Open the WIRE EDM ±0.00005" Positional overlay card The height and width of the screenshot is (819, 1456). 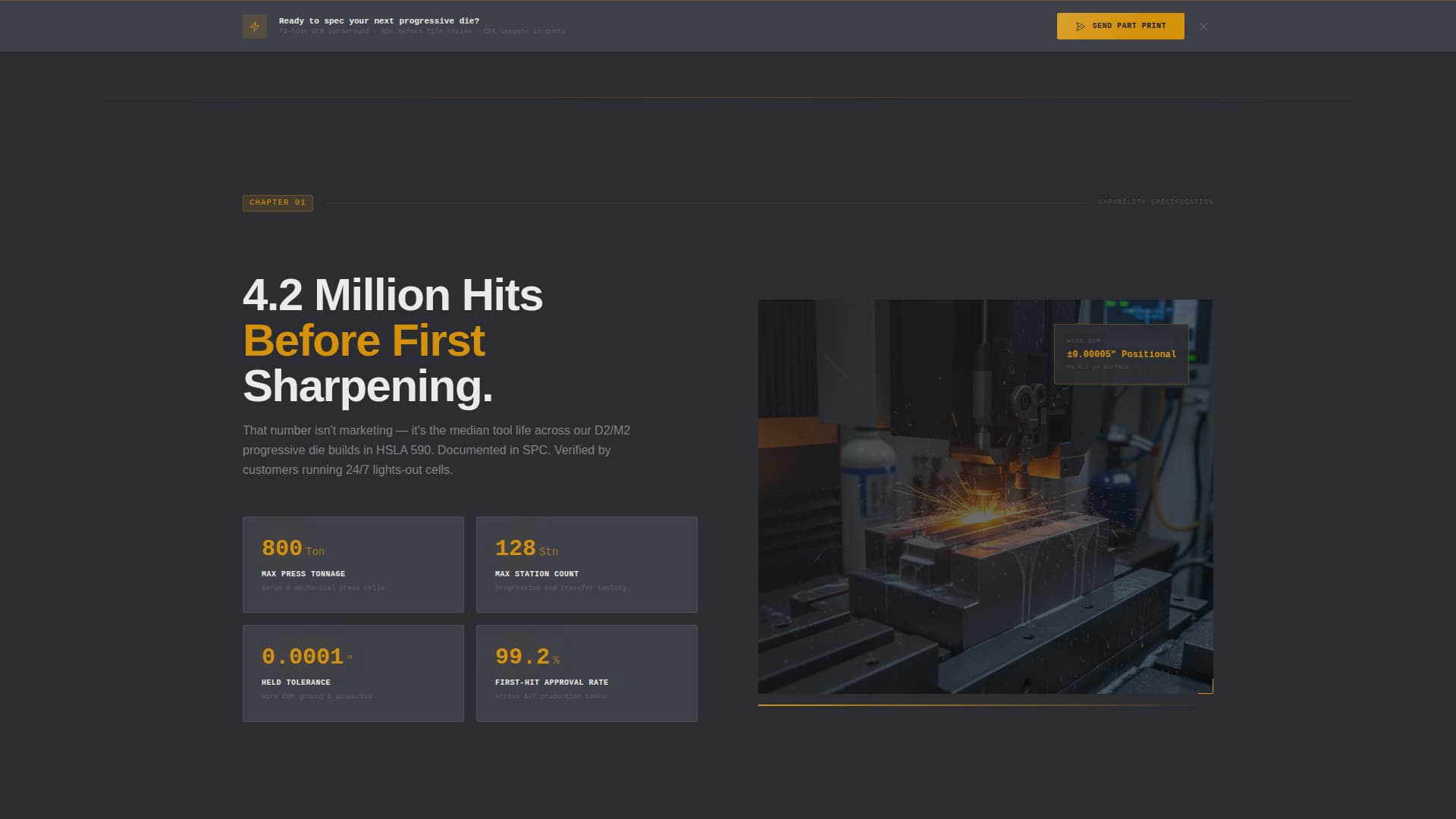(x=1121, y=353)
